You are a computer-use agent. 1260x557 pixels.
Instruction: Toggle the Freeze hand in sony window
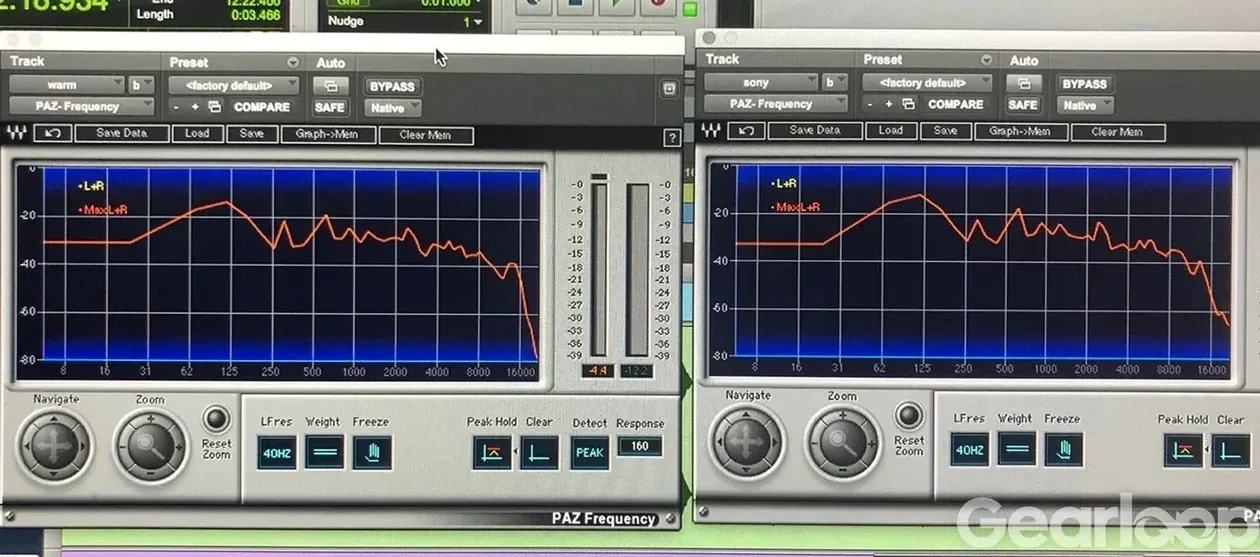click(1064, 449)
